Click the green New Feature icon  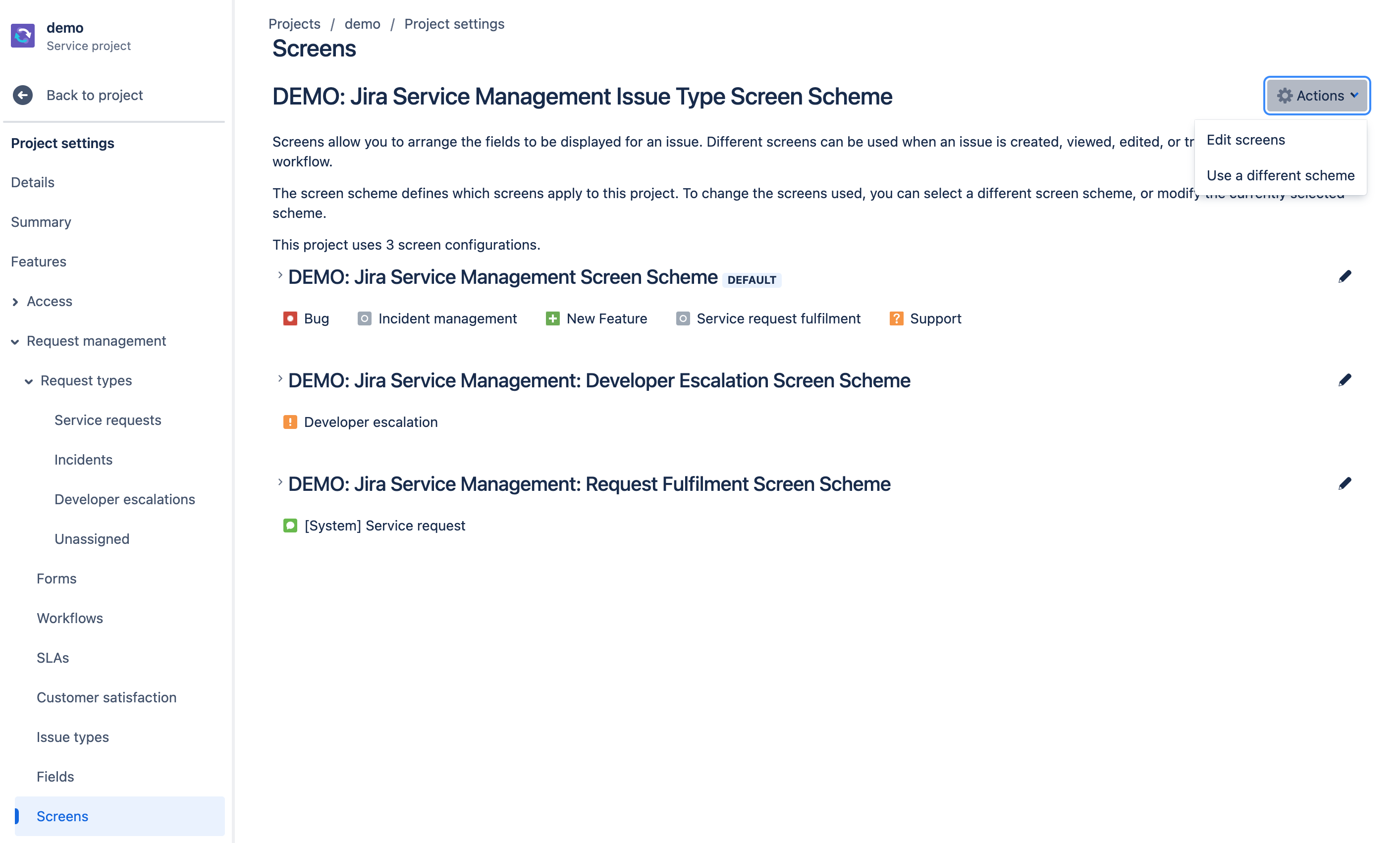pyautogui.click(x=552, y=318)
